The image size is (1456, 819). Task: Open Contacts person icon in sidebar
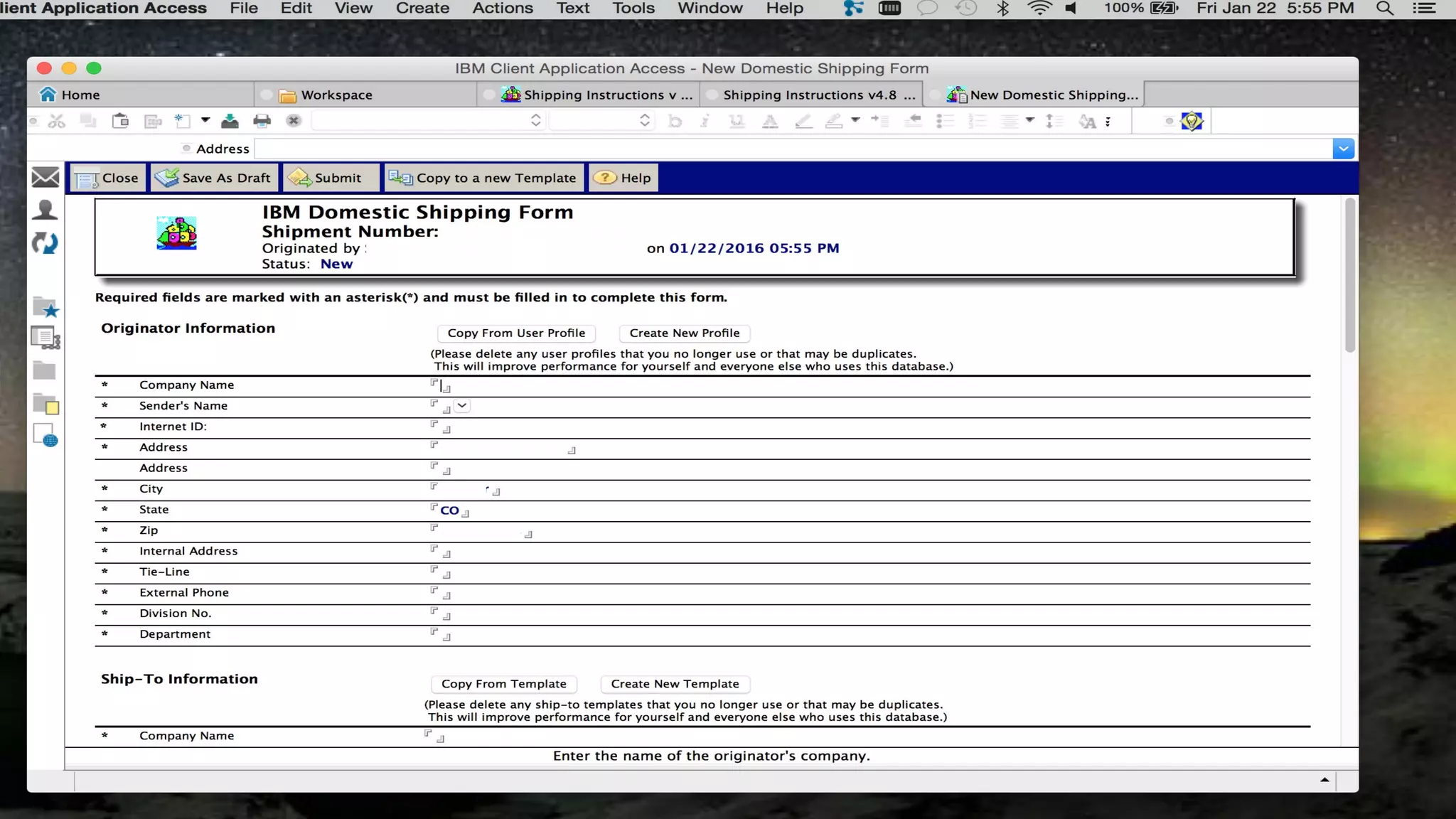[45, 210]
